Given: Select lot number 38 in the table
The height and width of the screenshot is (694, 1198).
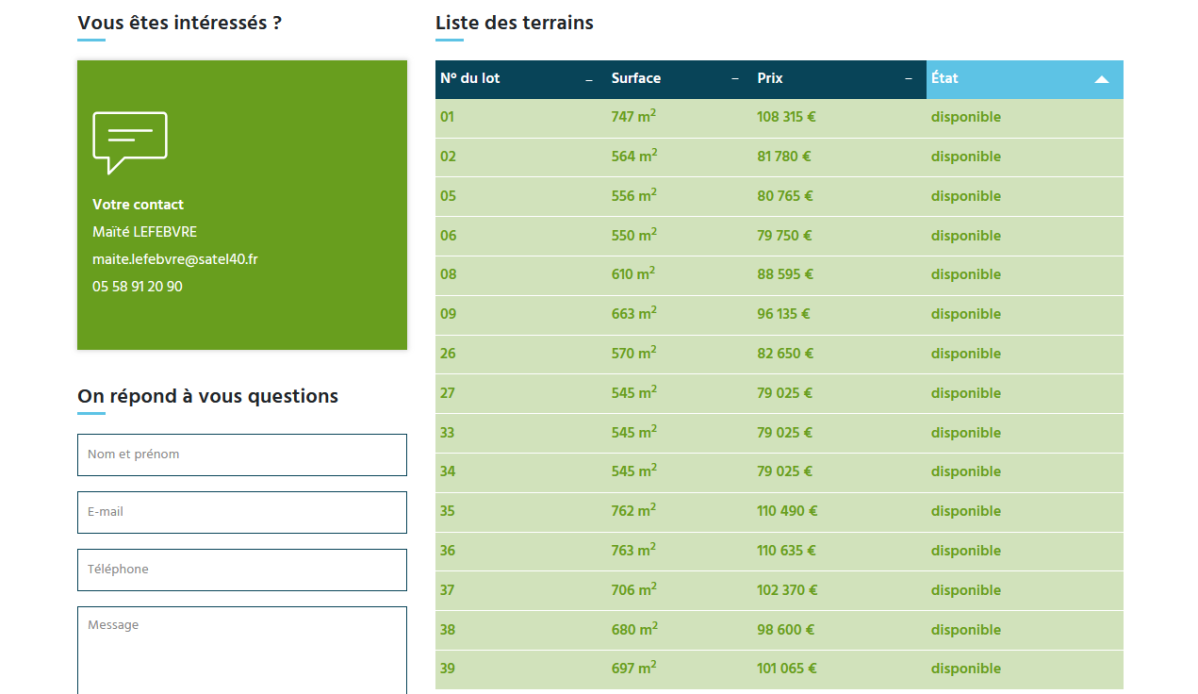Looking at the screenshot, I should [x=448, y=630].
